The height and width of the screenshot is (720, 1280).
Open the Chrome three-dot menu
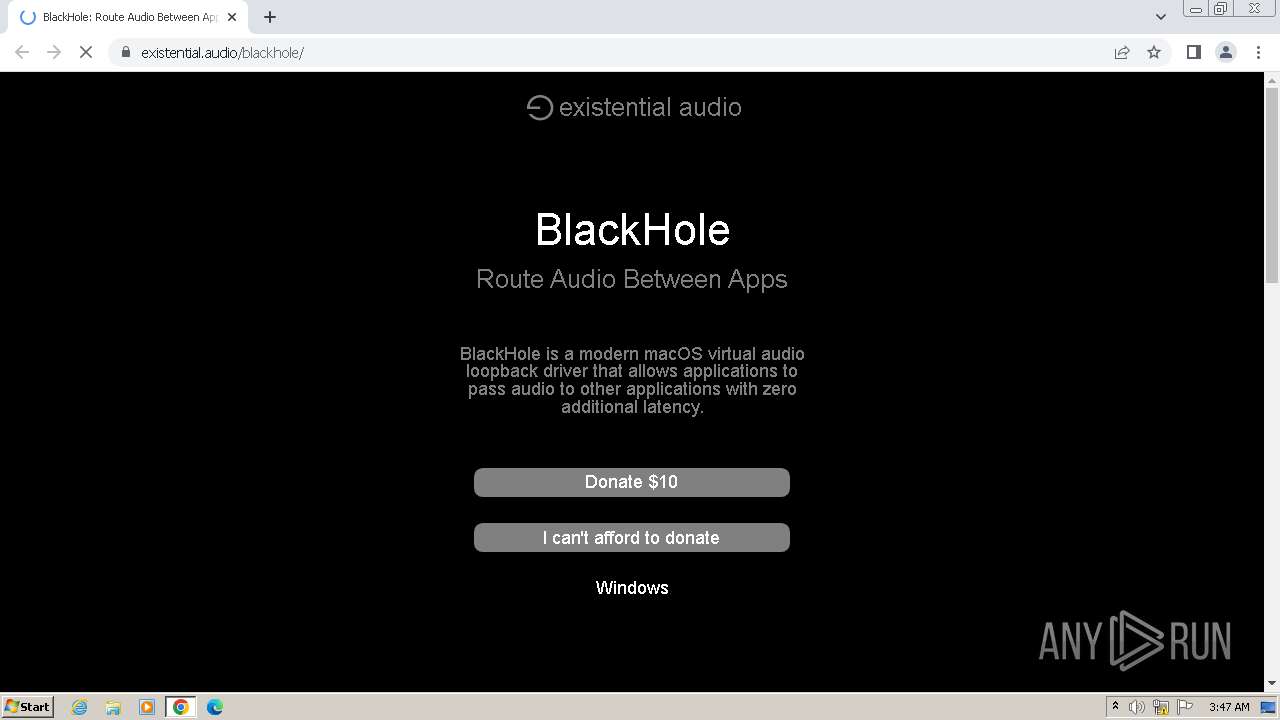coord(1258,52)
